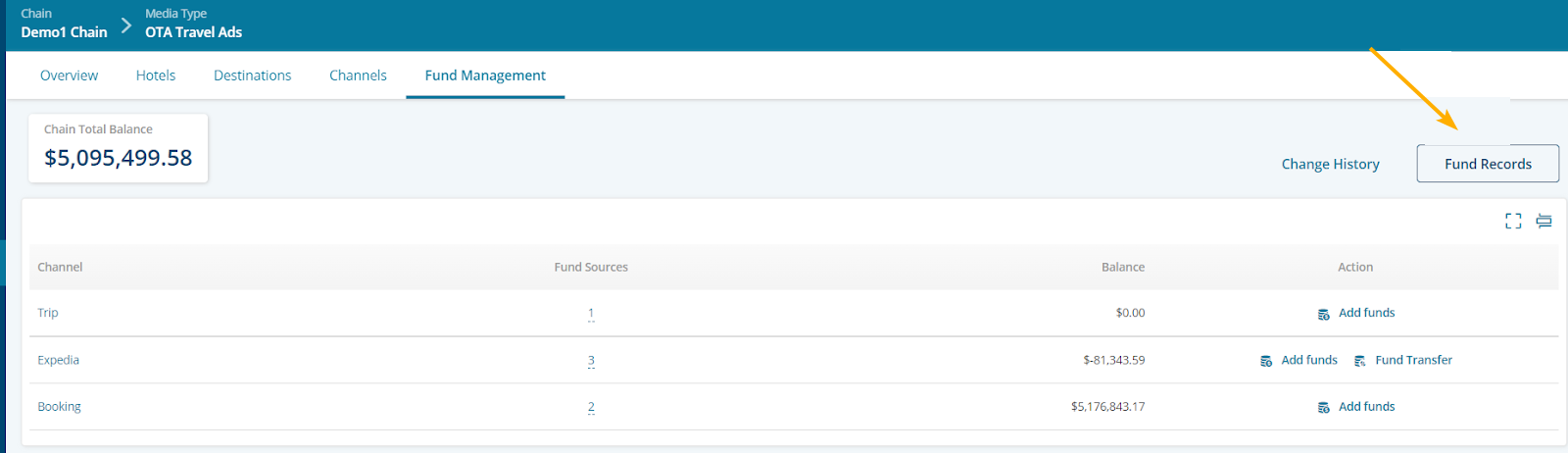Open the Expedia channel link
Viewport: 1568px width, 453px height.
[59, 360]
